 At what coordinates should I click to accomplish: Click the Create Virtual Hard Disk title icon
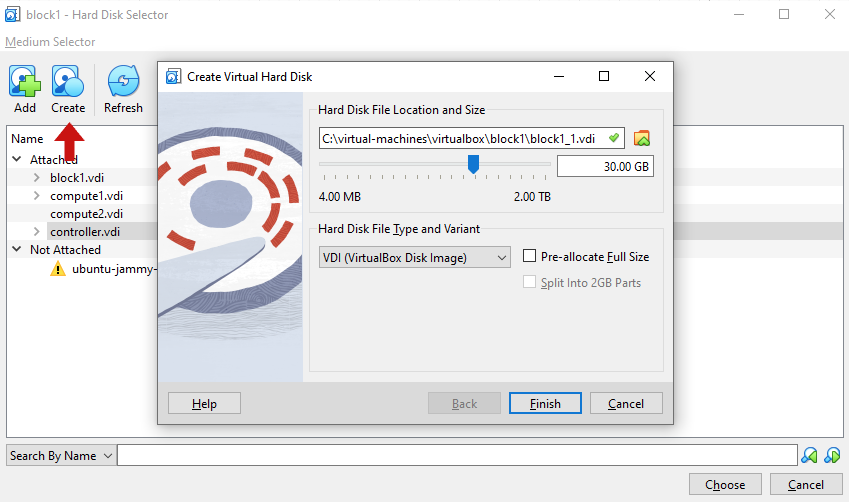point(173,76)
